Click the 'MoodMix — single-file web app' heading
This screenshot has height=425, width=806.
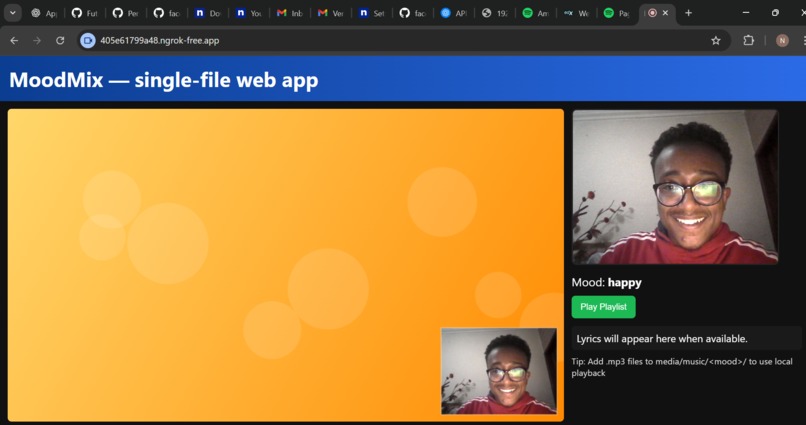(163, 80)
